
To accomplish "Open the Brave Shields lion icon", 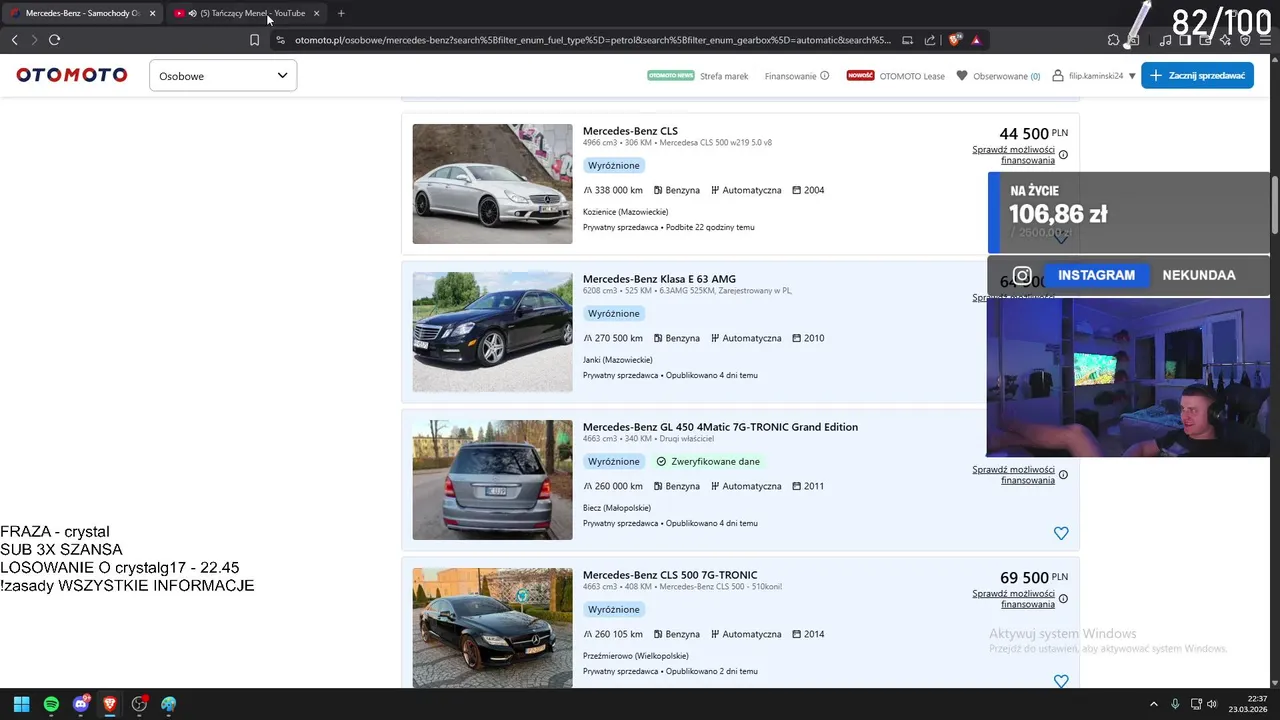I will [x=954, y=40].
